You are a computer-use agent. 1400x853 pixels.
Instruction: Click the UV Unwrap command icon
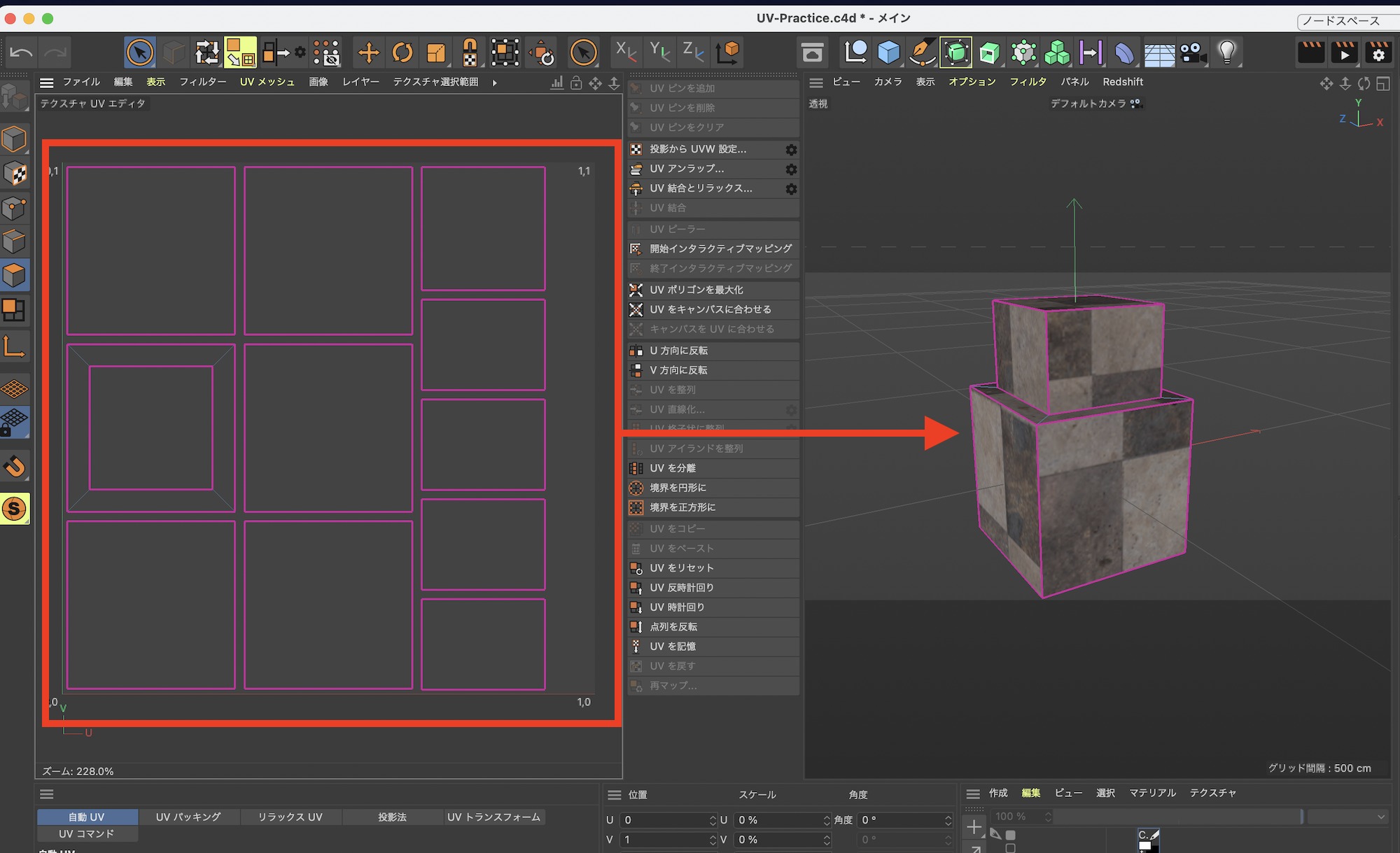[636, 169]
